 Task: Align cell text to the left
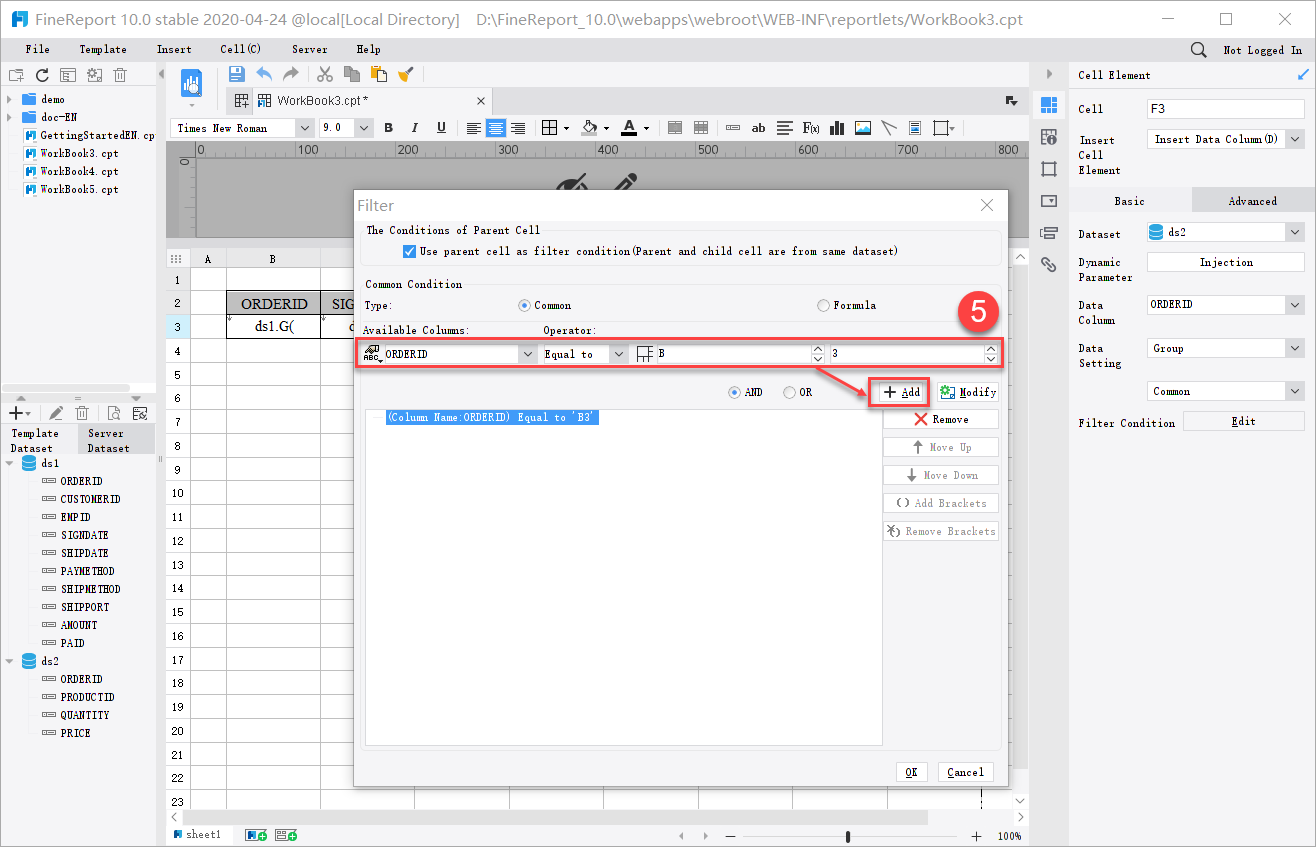pyautogui.click(x=474, y=128)
